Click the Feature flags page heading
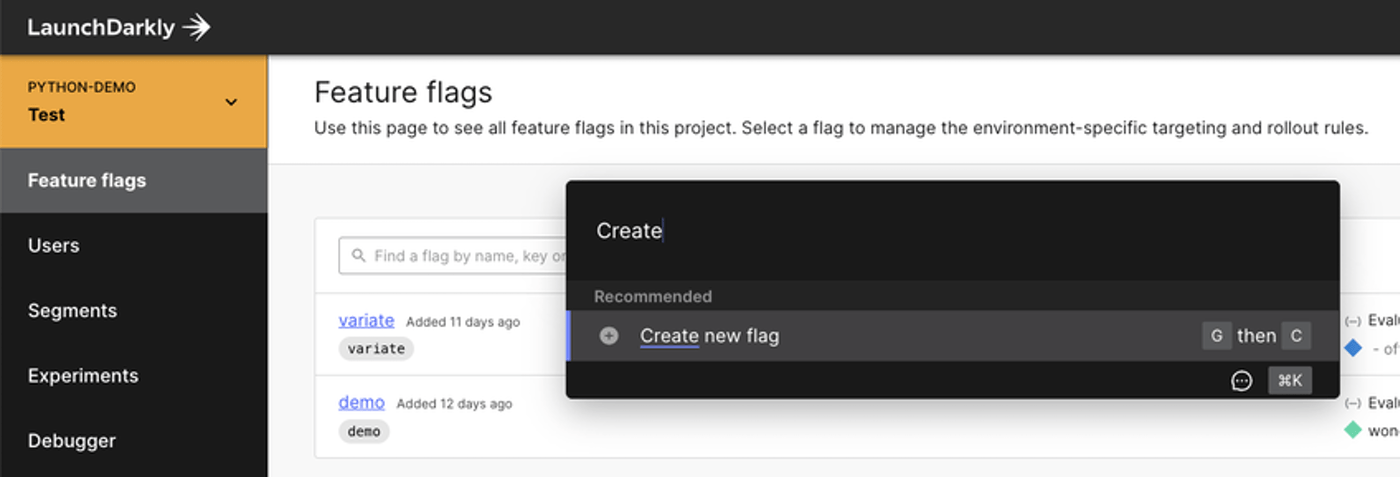This screenshot has width=1400, height=477. tap(403, 93)
